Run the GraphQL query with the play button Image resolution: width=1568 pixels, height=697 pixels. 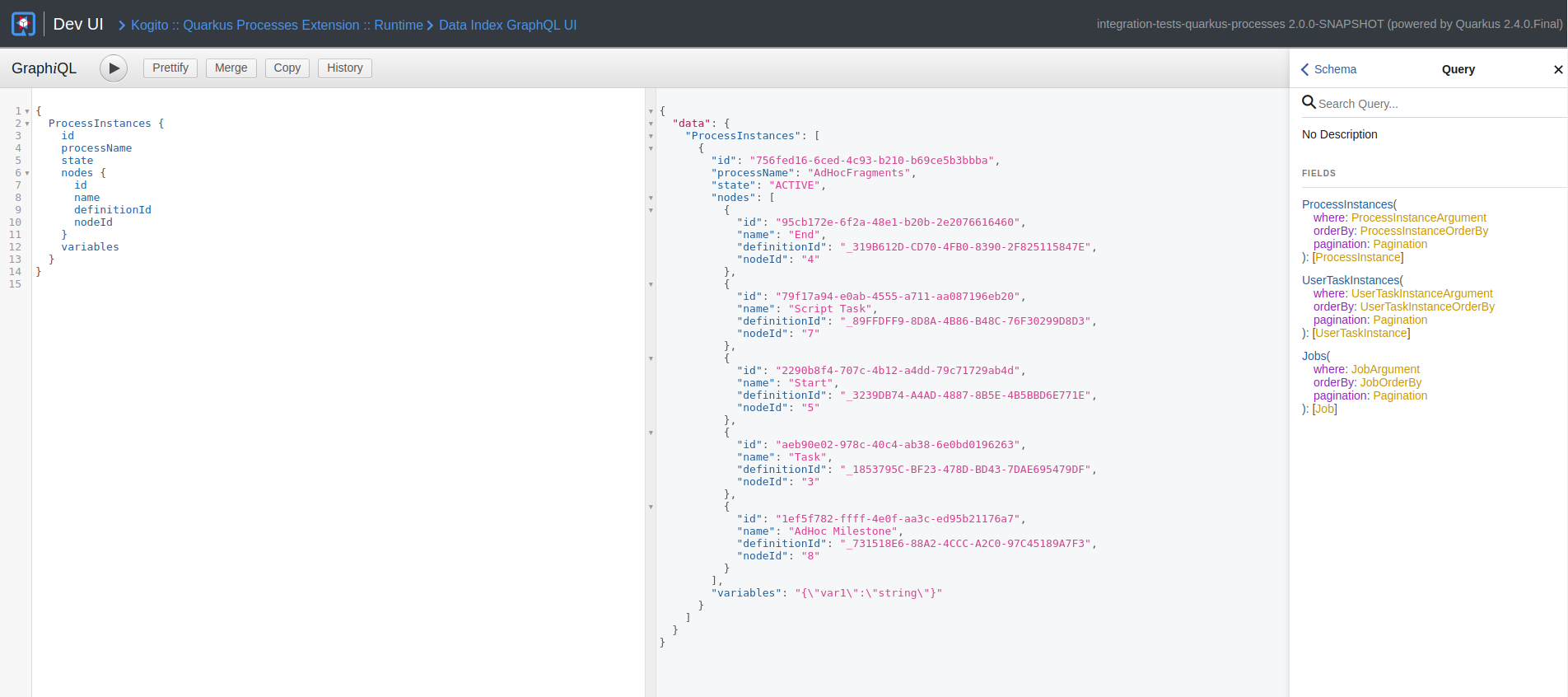tap(114, 68)
